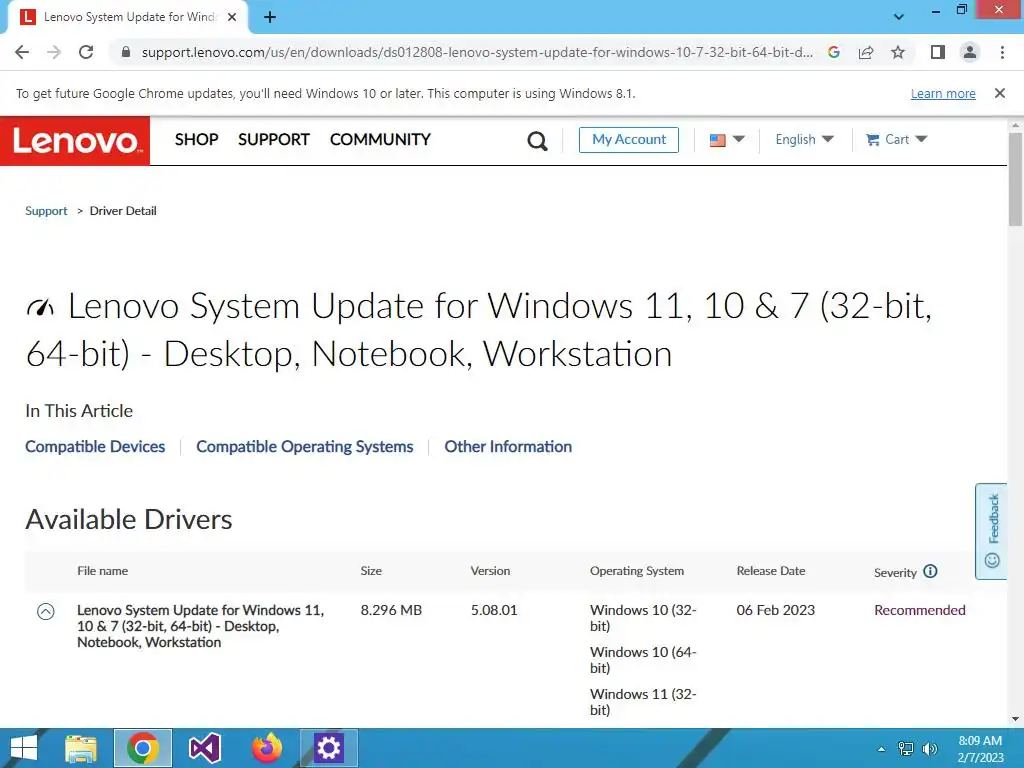
Task: Open the COMMUNITY menu
Action: (x=380, y=140)
